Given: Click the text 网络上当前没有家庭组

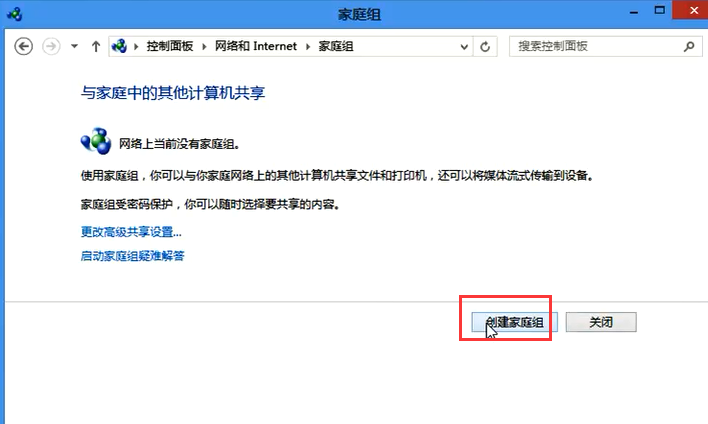Looking at the screenshot, I should point(179,144).
